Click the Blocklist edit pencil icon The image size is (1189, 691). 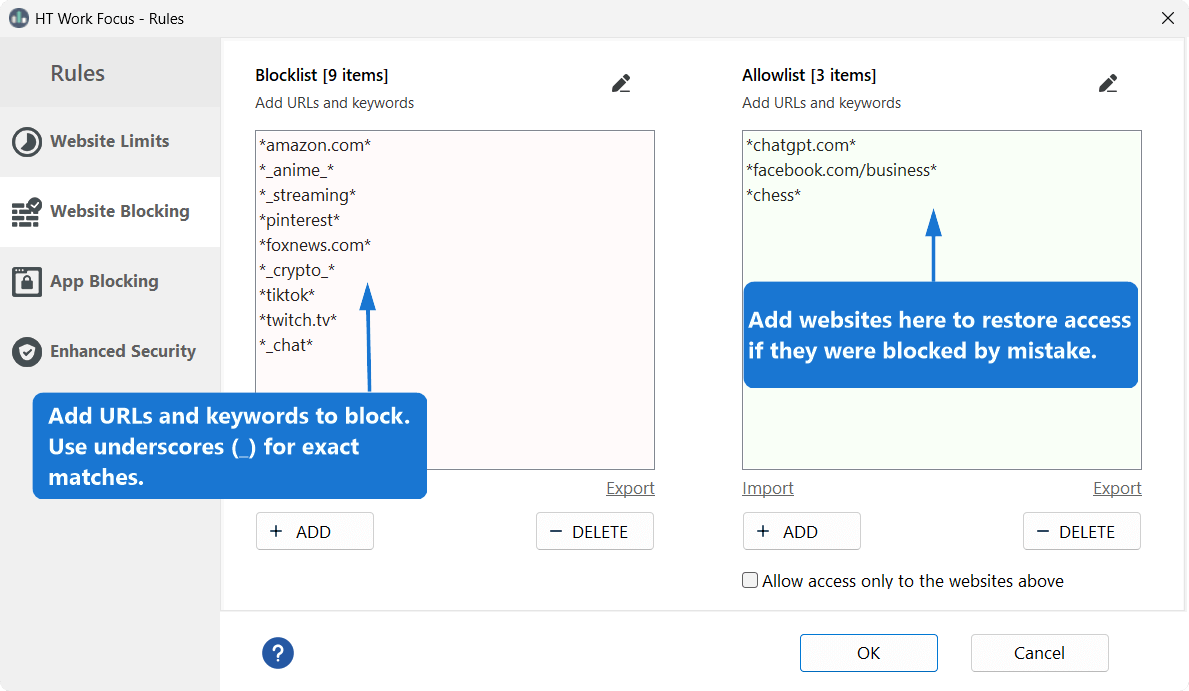pos(621,84)
